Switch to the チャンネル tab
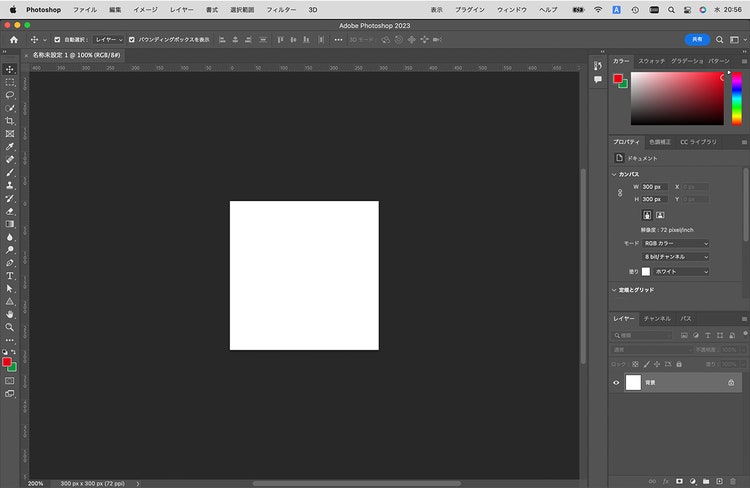 657,319
